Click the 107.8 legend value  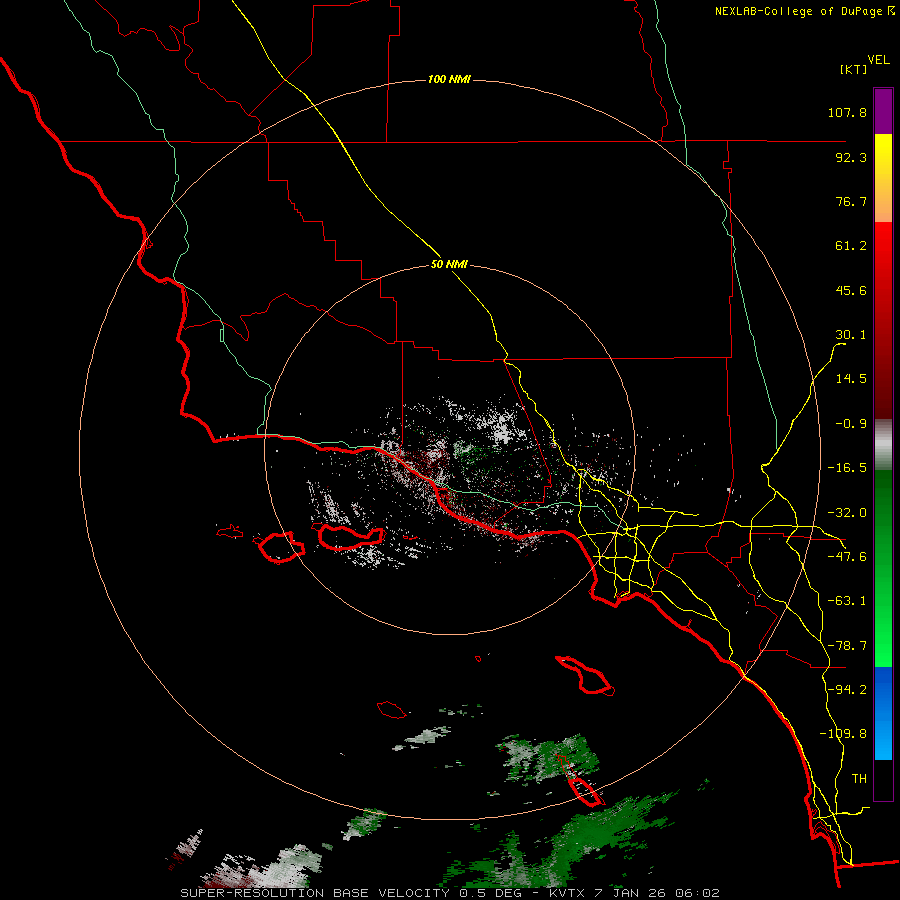847,112
